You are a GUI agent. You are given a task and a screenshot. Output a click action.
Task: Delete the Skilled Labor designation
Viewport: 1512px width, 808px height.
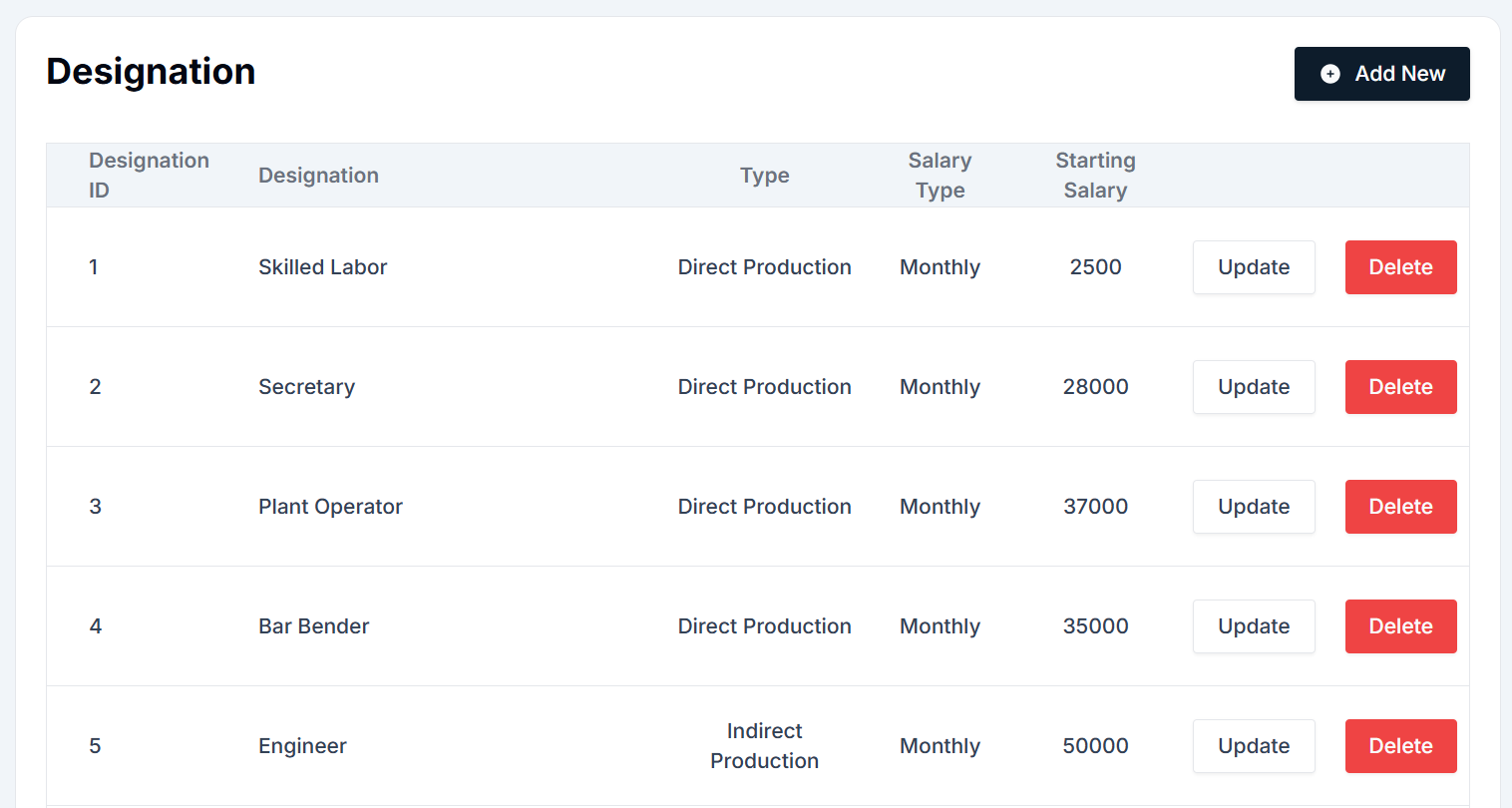1400,266
